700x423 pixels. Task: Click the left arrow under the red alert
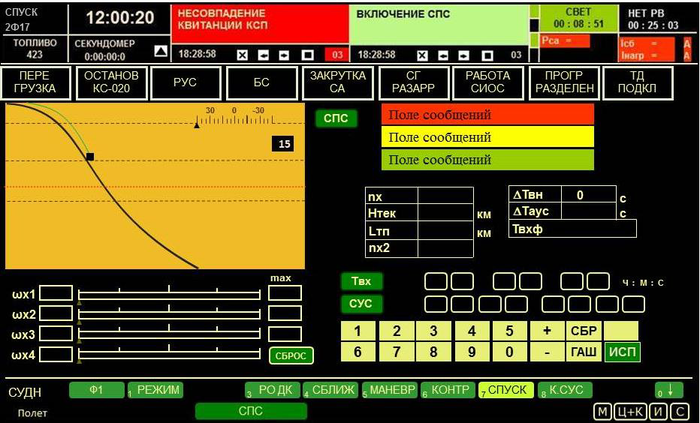click(264, 55)
